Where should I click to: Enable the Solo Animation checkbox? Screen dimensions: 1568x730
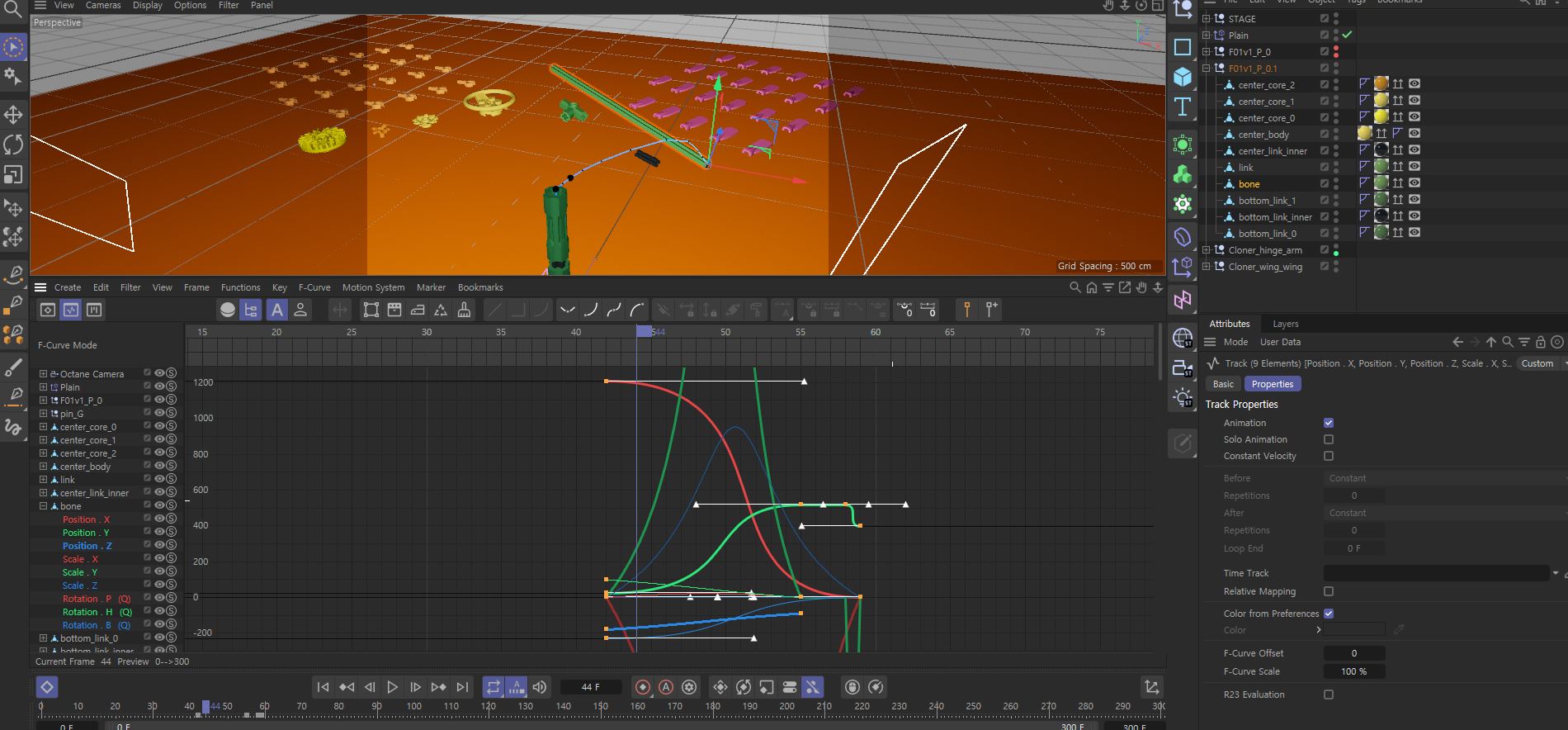click(1329, 439)
